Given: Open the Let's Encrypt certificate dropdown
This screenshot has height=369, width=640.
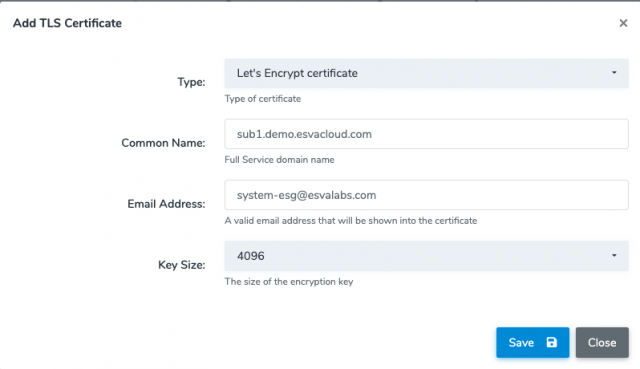Looking at the screenshot, I should point(426,73).
